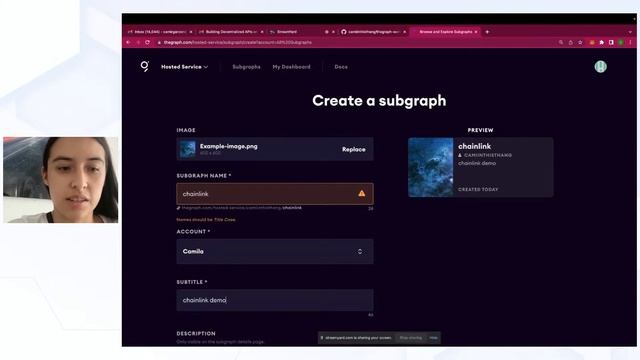Replace the Example-image.png file

point(353,149)
